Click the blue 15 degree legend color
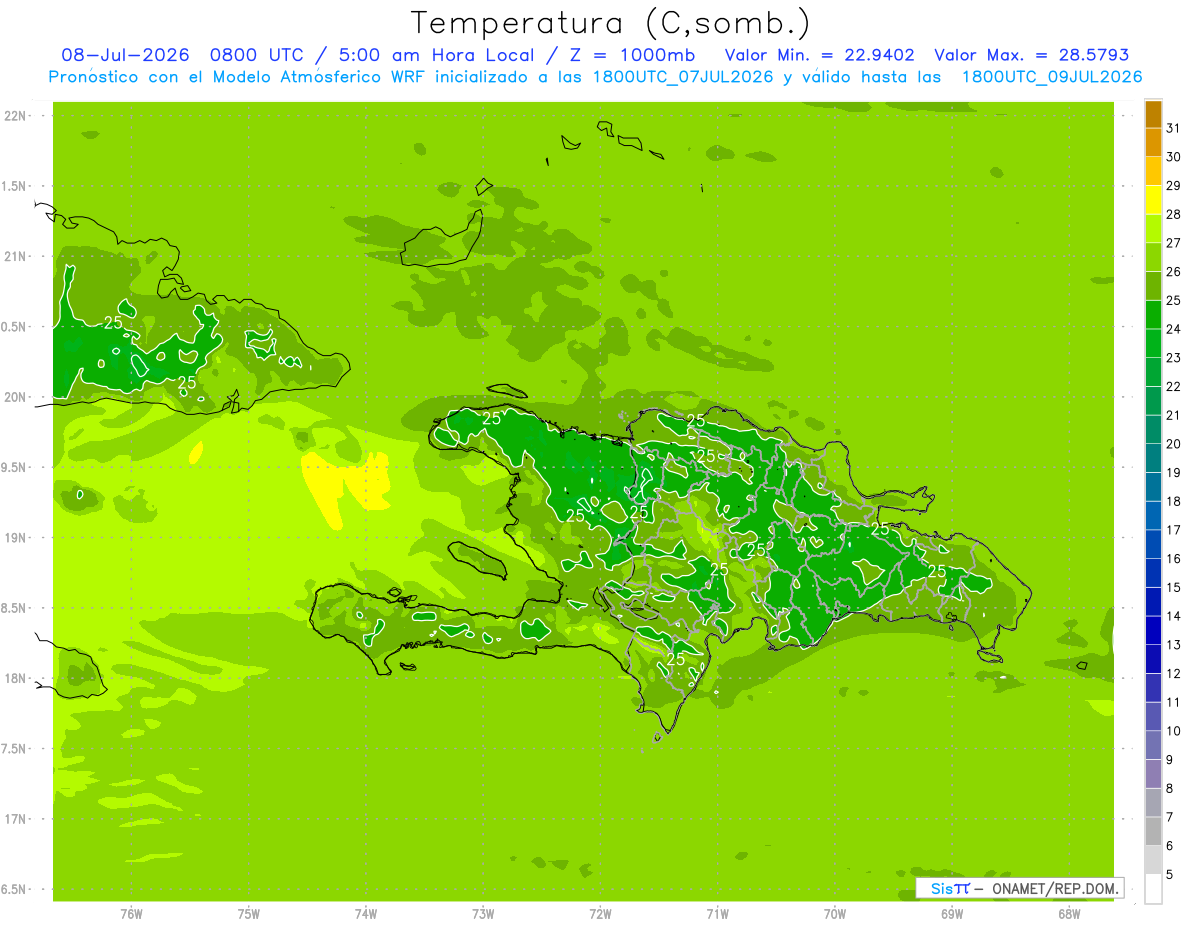The image size is (1200, 927). pos(1153,573)
